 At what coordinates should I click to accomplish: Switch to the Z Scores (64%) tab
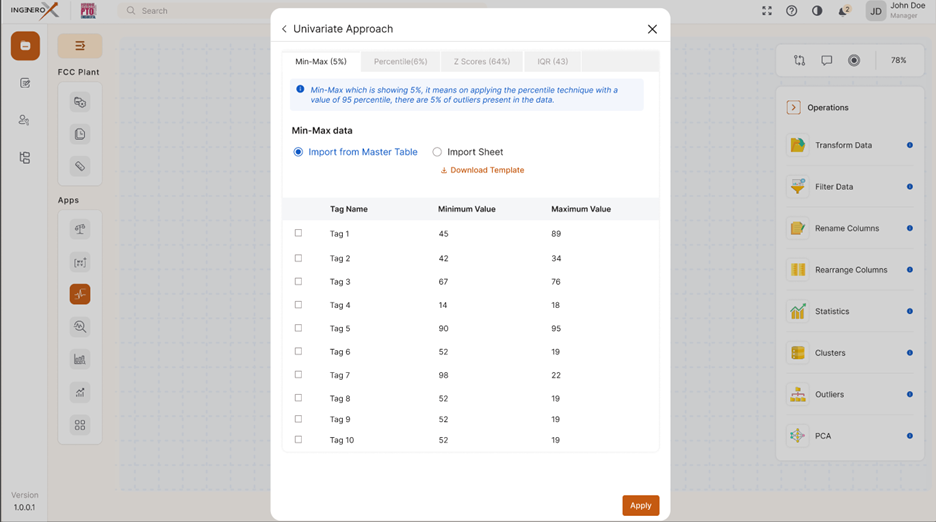482,62
